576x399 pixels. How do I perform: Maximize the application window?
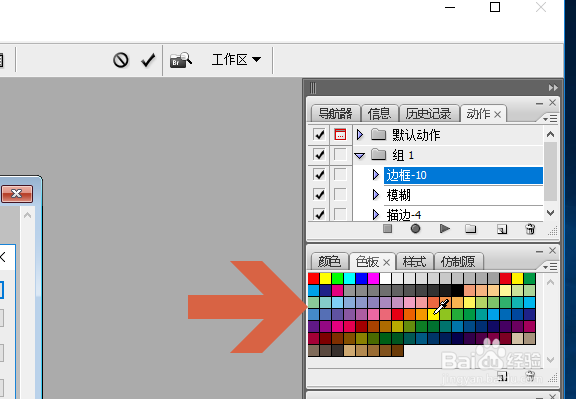click(x=495, y=7)
